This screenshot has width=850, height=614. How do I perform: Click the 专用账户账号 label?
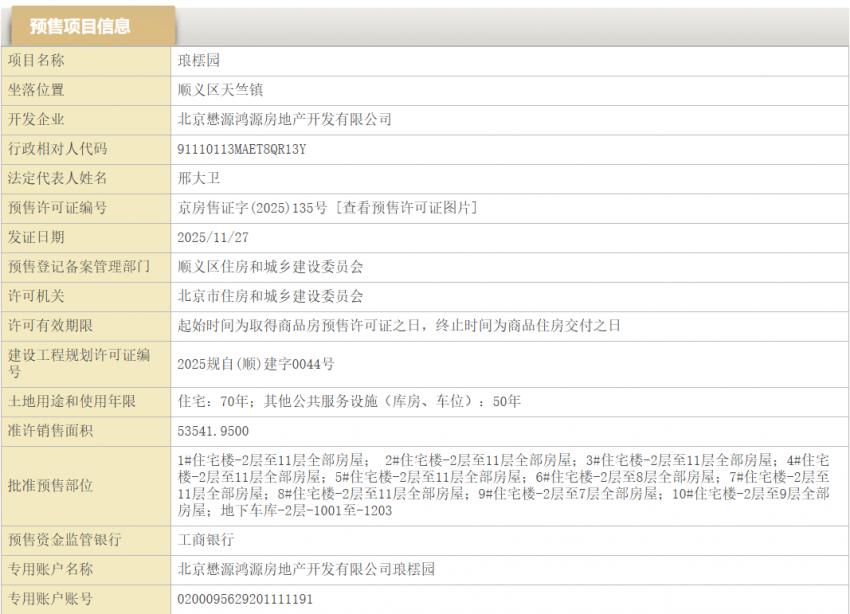(x=50, y=598)
